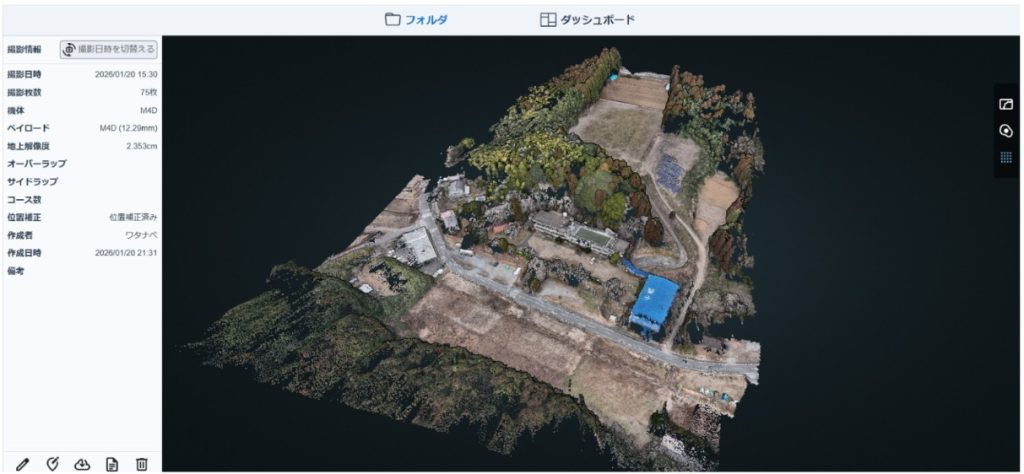Click the top viewer icon in right toolbar
The image size is (1024, 474).
[x=1006, y=104]
